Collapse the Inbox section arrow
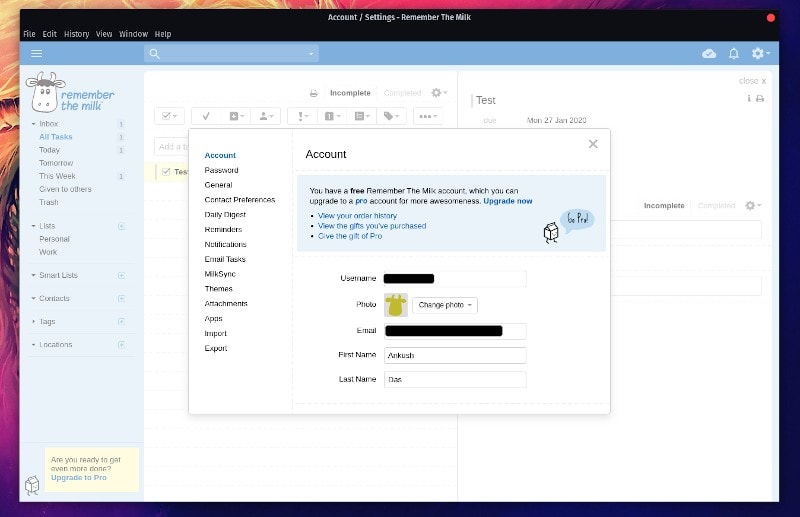The image size is (800, 517). click(34, 124)
